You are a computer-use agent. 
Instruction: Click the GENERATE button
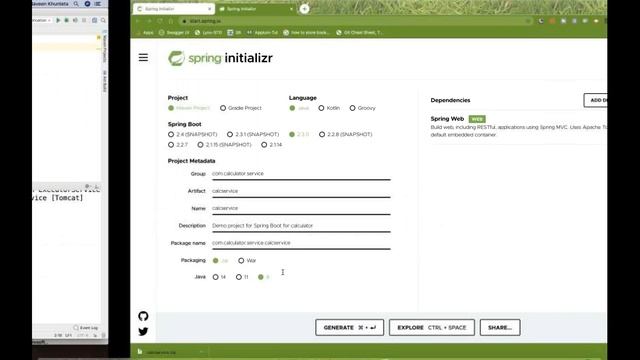tap(349, 327)
